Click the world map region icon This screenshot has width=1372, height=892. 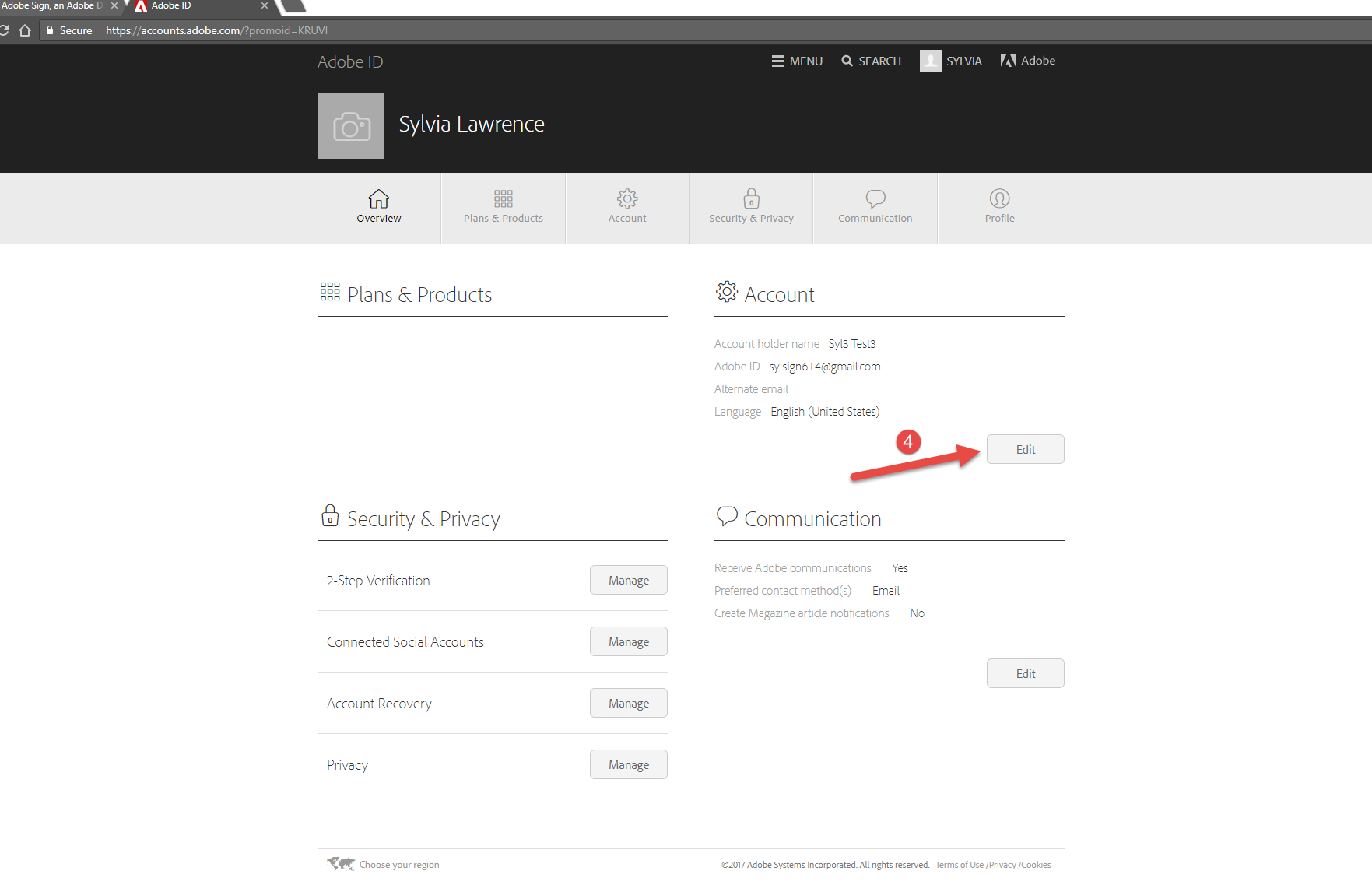click(x=341, y=863)
